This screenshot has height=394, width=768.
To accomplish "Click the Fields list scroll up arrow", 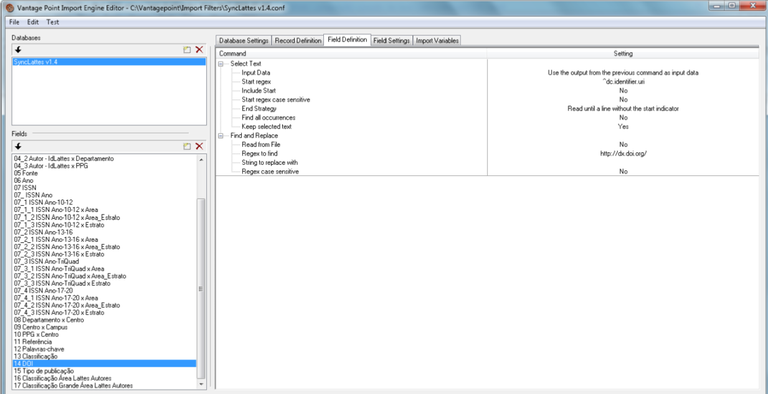I will coord(201,159).
